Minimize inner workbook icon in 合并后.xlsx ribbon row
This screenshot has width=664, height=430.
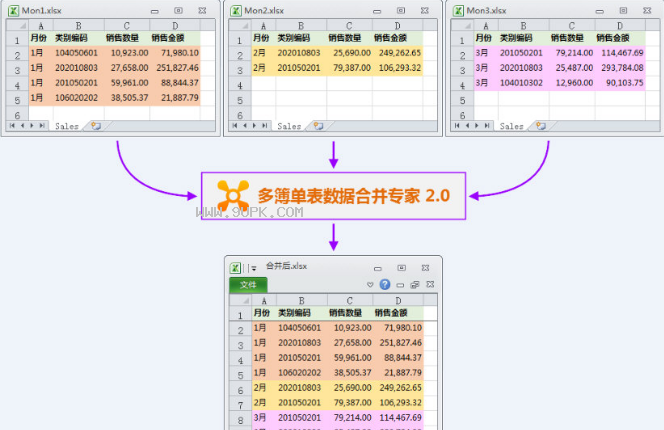pyautogui.click(x=400, y=285)
